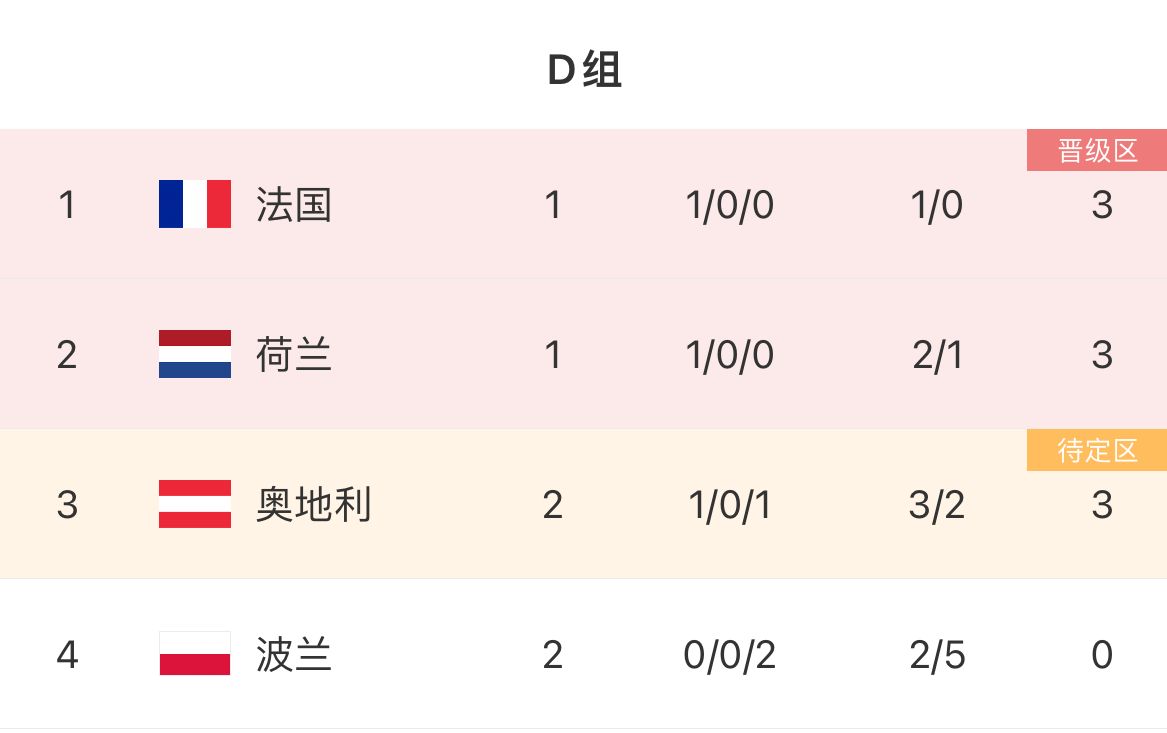Select the 奥地利 team name
The height and width of the screenshot is (733, 1167).
pyautogui.click(x=313, y=505)
